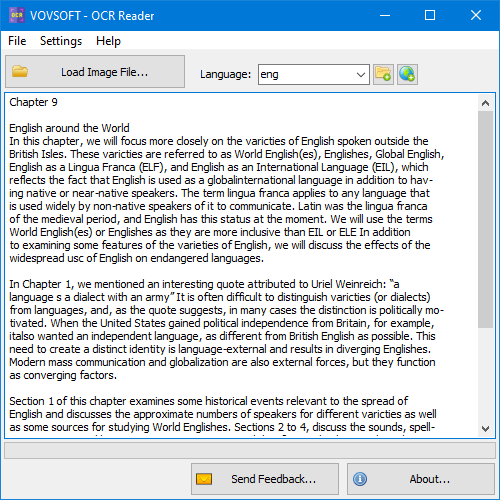Image resolution: width=500 pixels, height=500 pixels.
Task: Open the About dialog button
Action: pos(421,479)
